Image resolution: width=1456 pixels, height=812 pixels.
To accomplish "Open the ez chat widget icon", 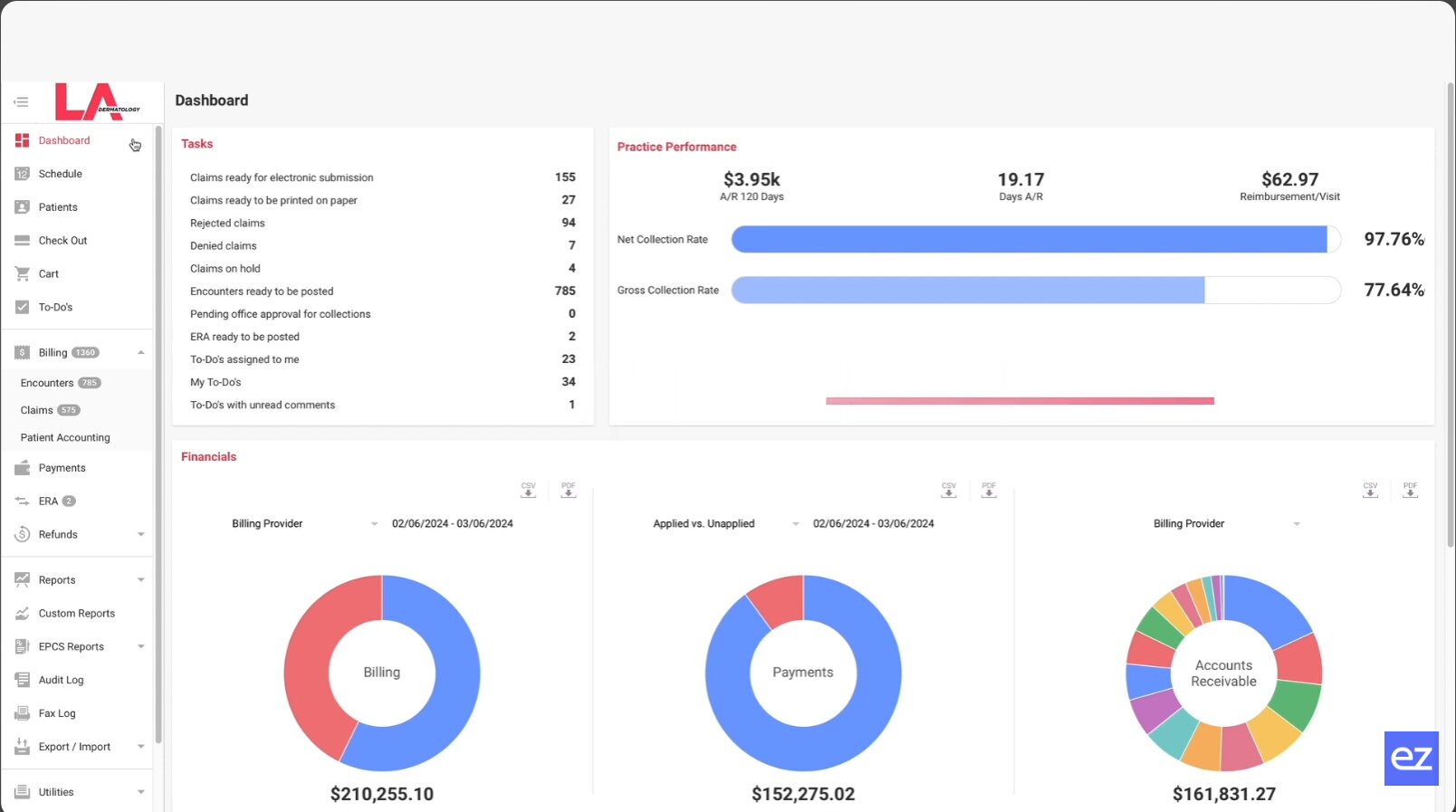I will click(1411, 758).
